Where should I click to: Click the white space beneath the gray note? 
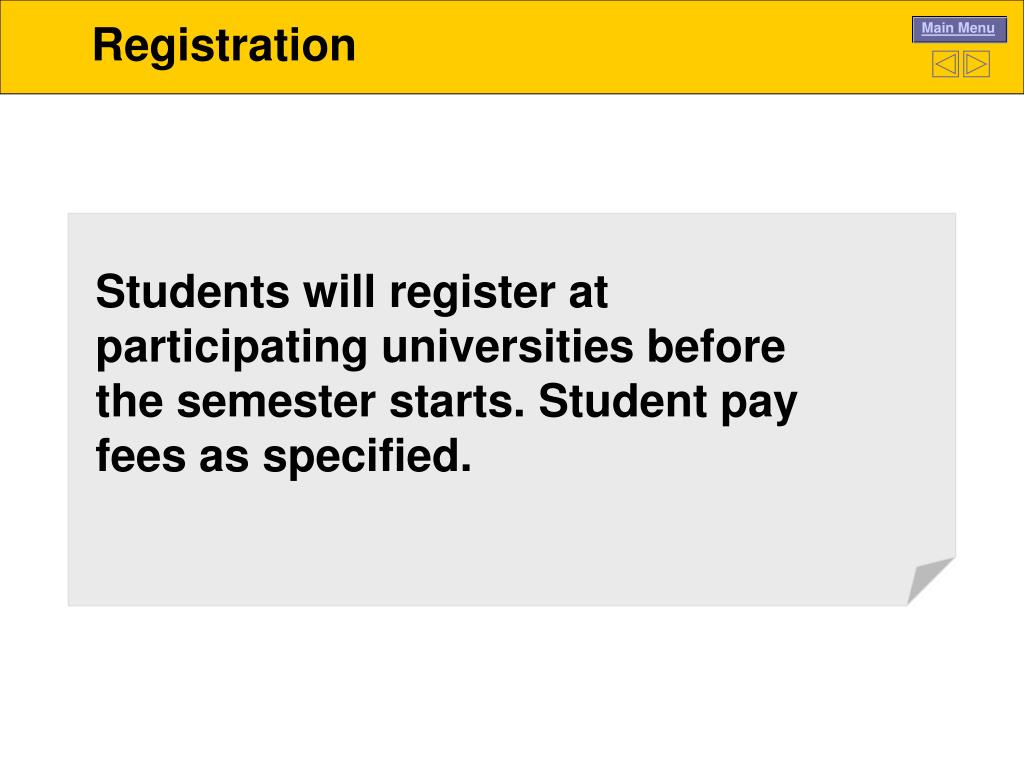point(512,686)
